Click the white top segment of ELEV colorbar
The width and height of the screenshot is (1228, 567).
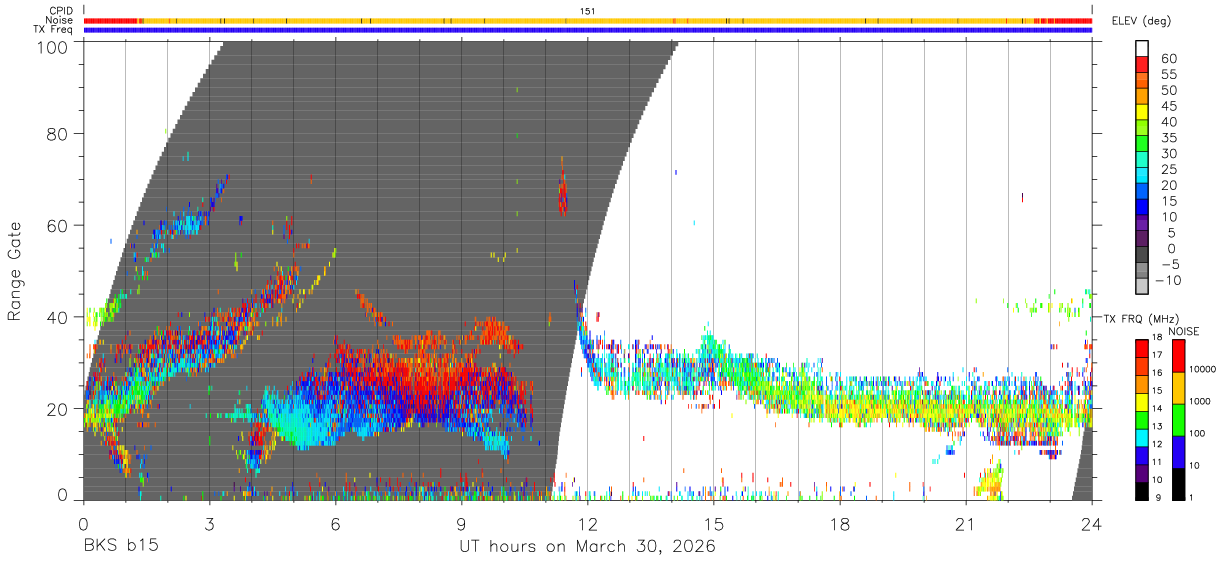point(1142,48)
